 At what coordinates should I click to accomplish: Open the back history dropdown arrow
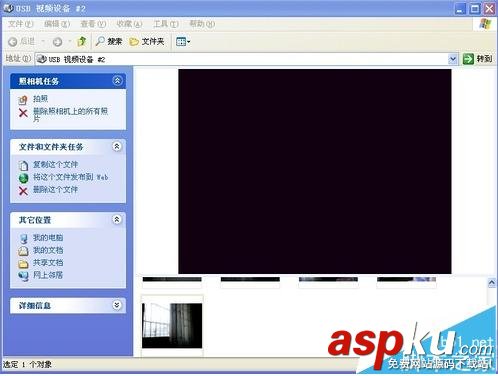43,42
